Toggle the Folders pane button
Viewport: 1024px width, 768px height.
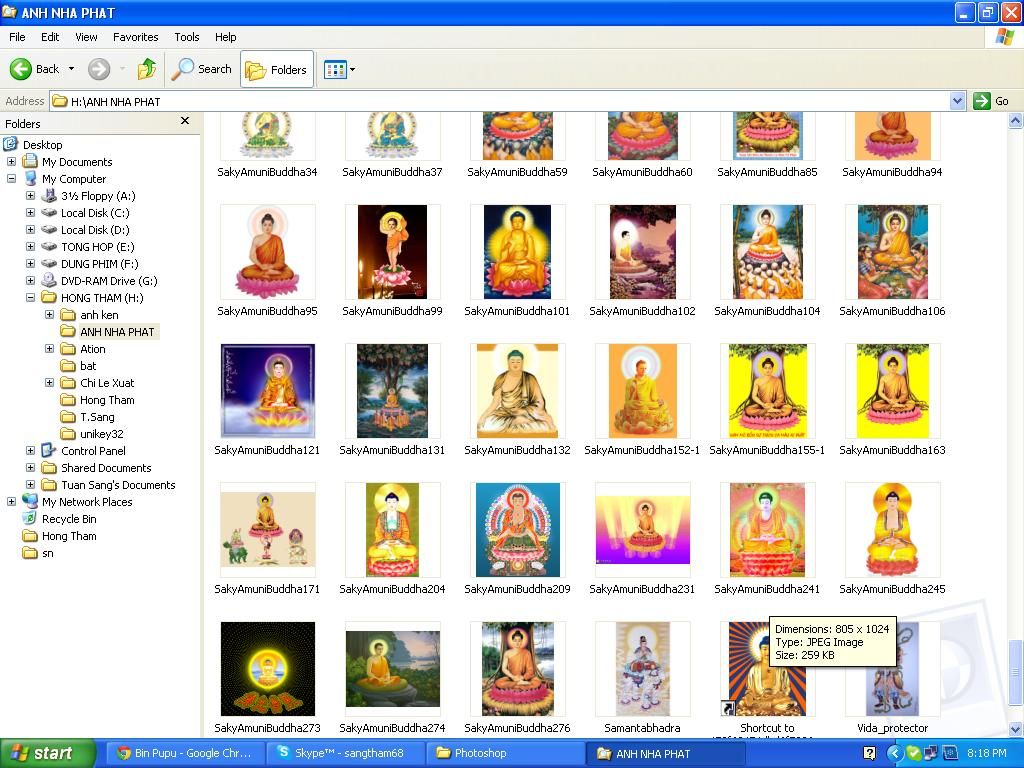click(x=277, y=69)
